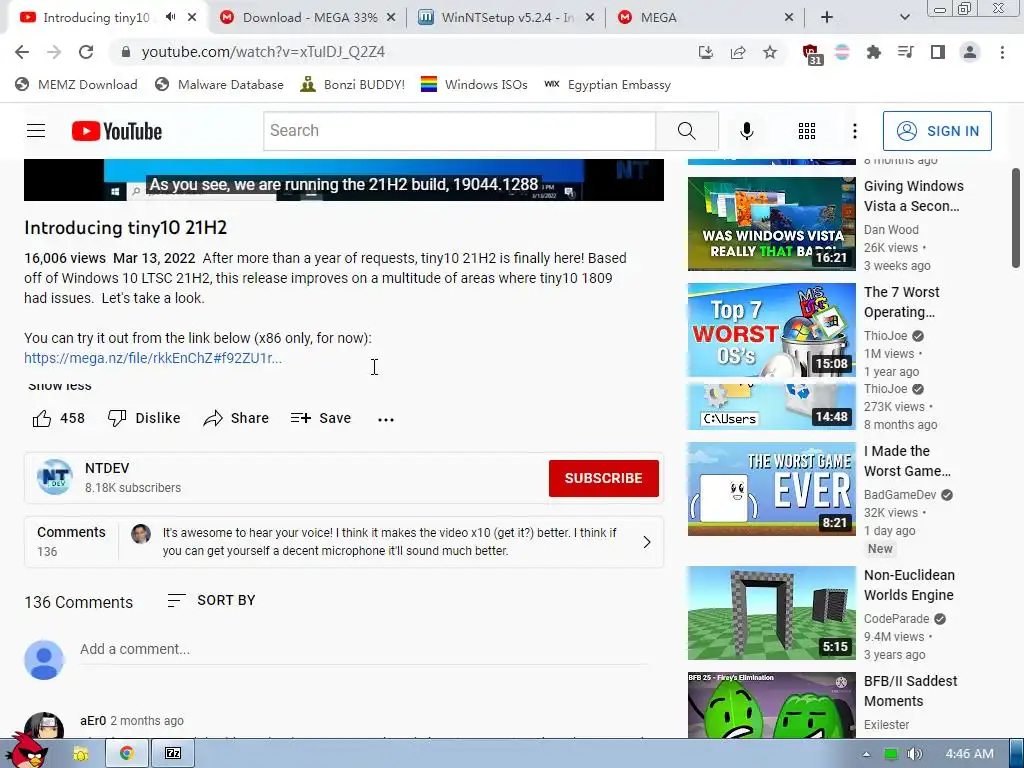Viewport: 1024px width, 768px height.
Task: Show hidden system tray icons arrow
Action: pyautogui.click(x=866, y=754)
